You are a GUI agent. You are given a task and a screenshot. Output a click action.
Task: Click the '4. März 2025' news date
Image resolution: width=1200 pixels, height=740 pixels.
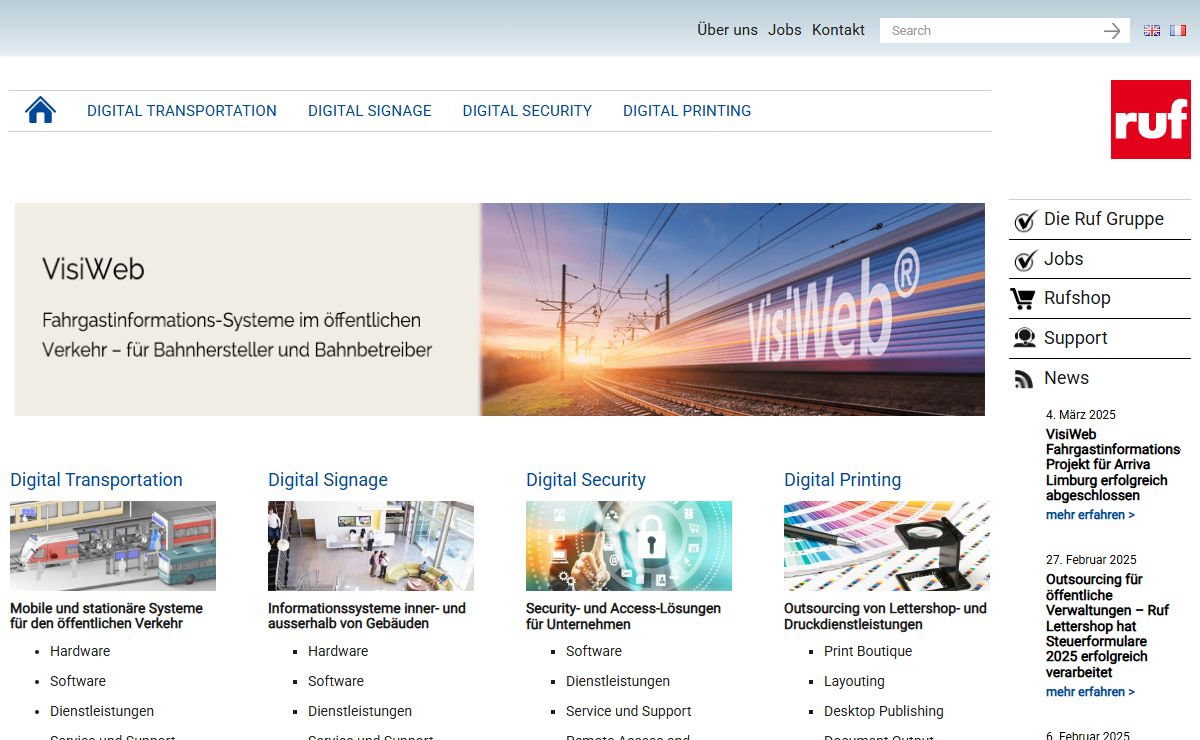click(1081, 415)
